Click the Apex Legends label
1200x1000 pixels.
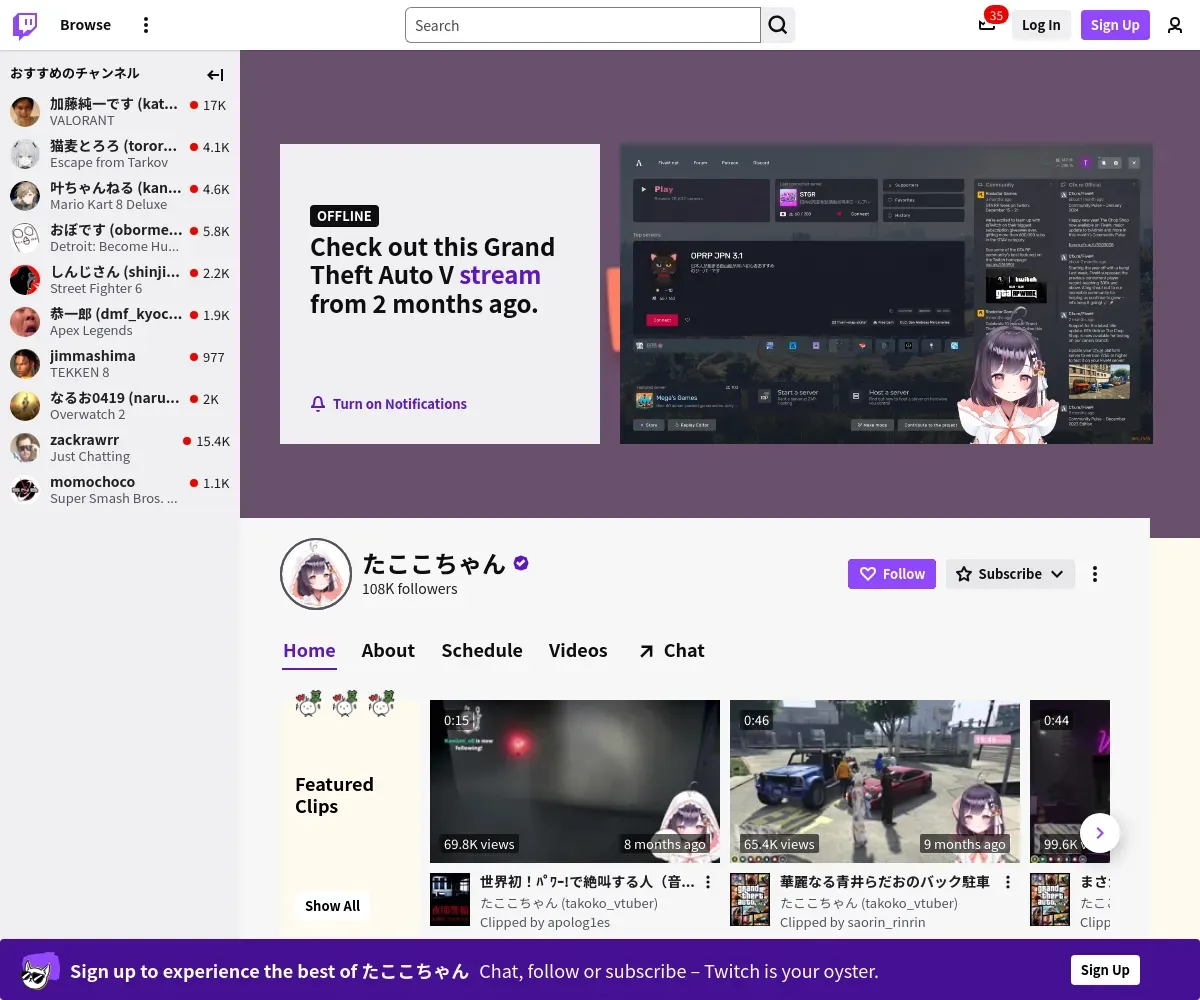tap(91, 330)
